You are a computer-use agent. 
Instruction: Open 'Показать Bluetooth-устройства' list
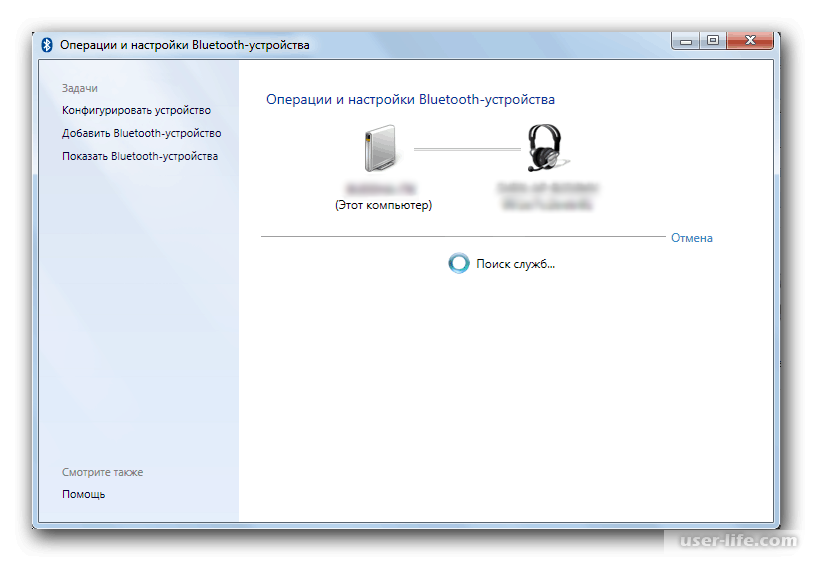pos(139,156)
